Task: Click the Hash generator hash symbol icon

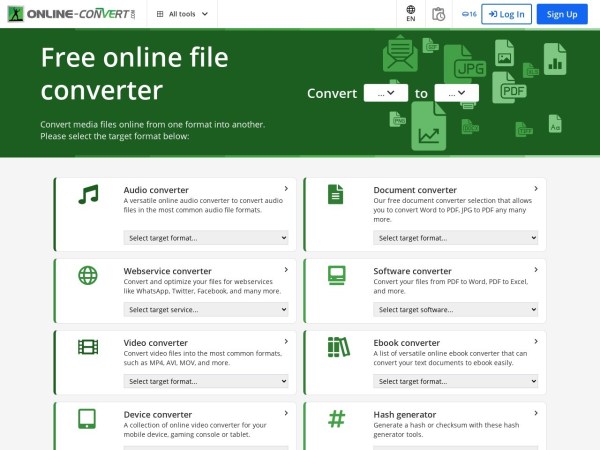Action: pos(337,419)
